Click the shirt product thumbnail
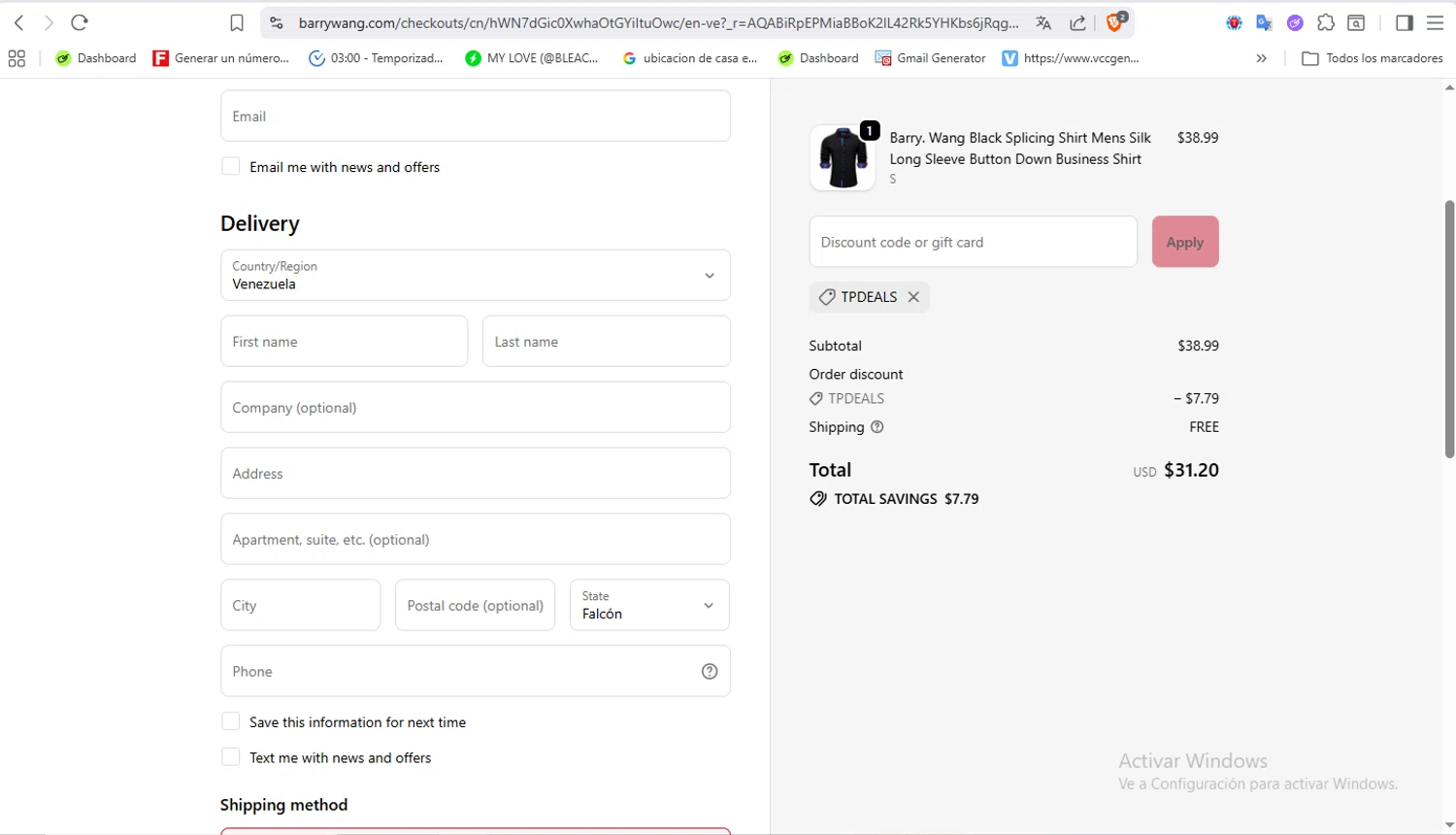The width and height of the screenshot is (1456, 835). [x=843, y=157]
